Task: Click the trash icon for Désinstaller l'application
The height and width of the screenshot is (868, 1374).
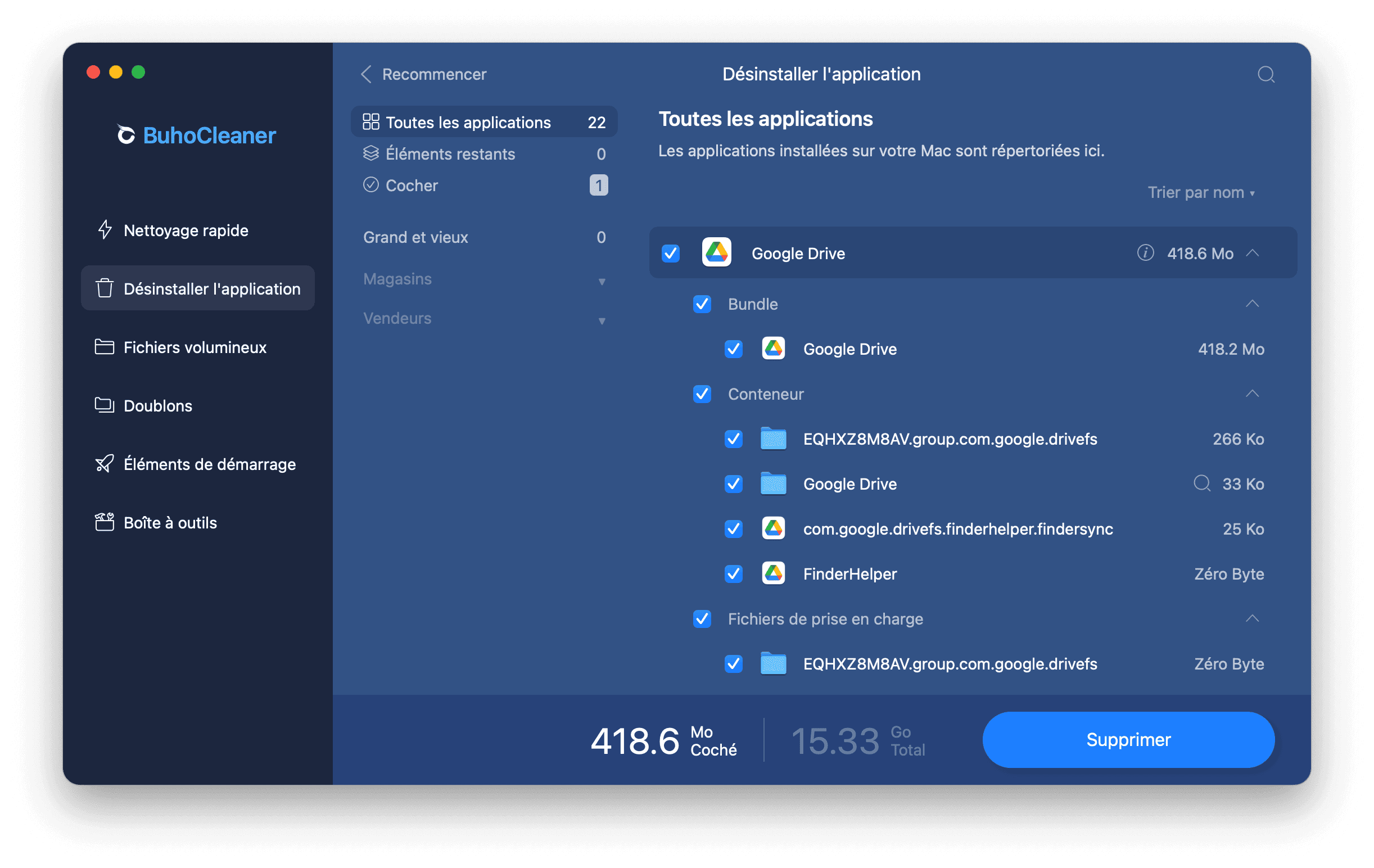Action: pyautogui.click(x=105, y=288)
